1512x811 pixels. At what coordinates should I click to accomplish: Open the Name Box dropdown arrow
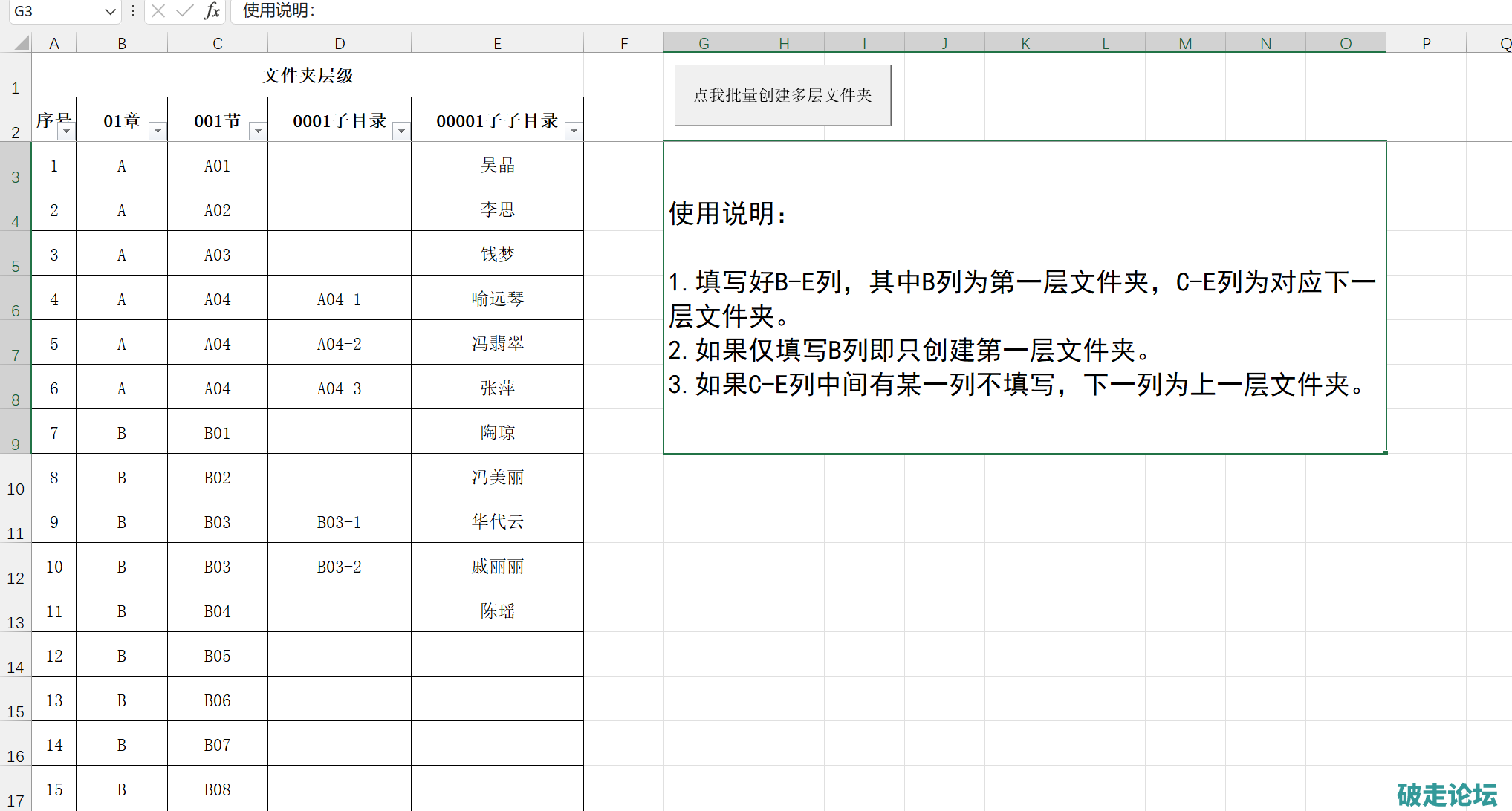pyautogui.click(x=110, y=11)
